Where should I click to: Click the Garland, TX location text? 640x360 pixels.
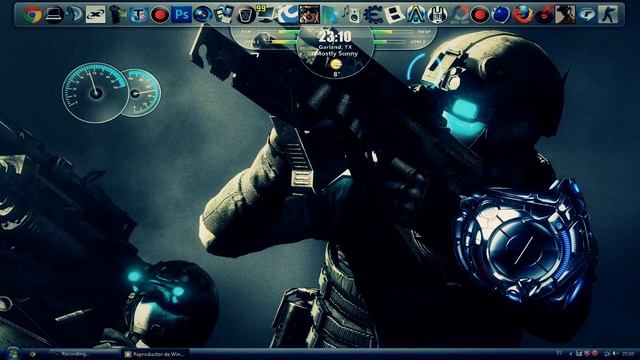[336, 47]
